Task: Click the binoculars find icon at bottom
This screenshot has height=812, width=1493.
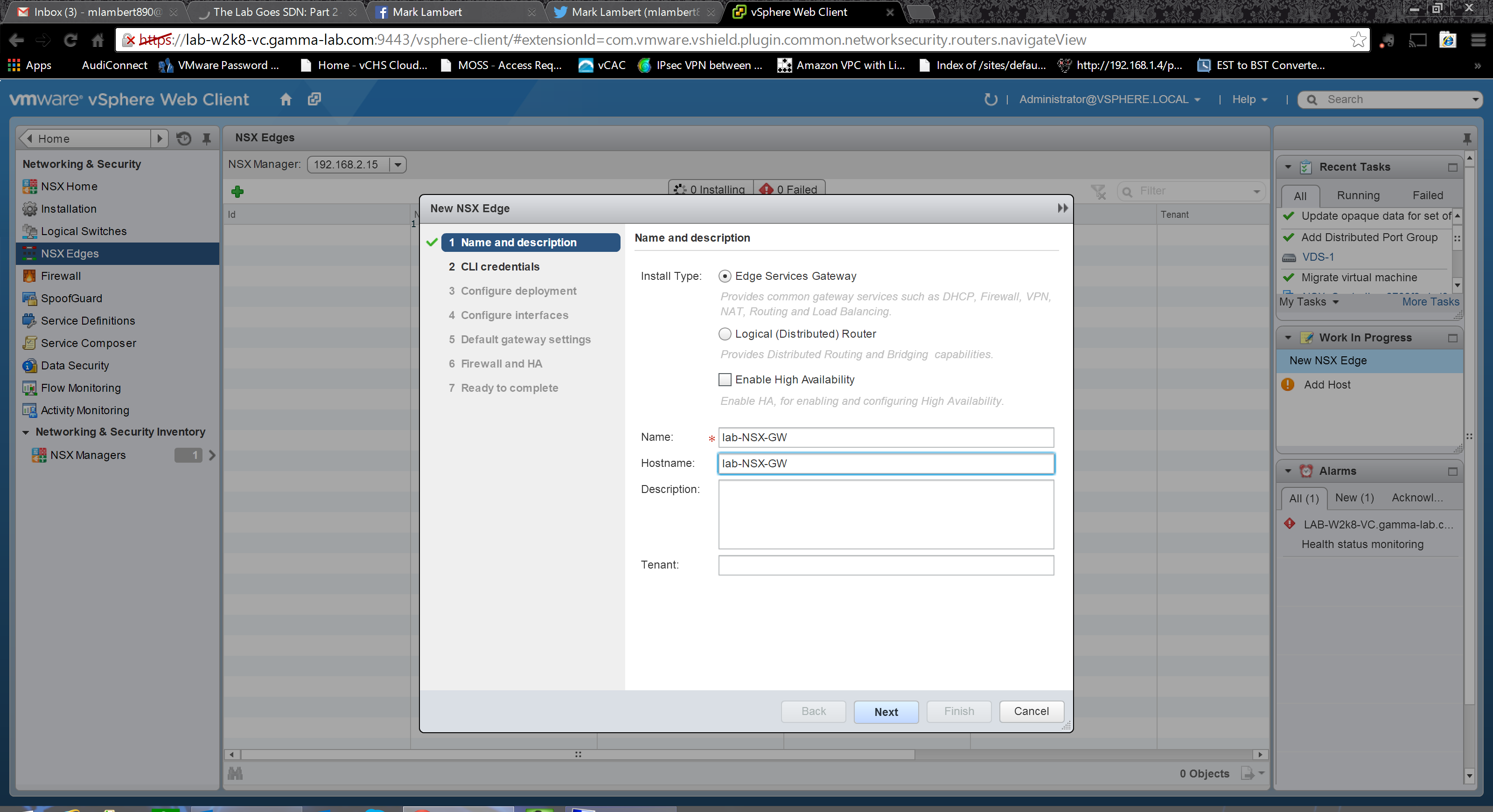Action: (235, 773)
